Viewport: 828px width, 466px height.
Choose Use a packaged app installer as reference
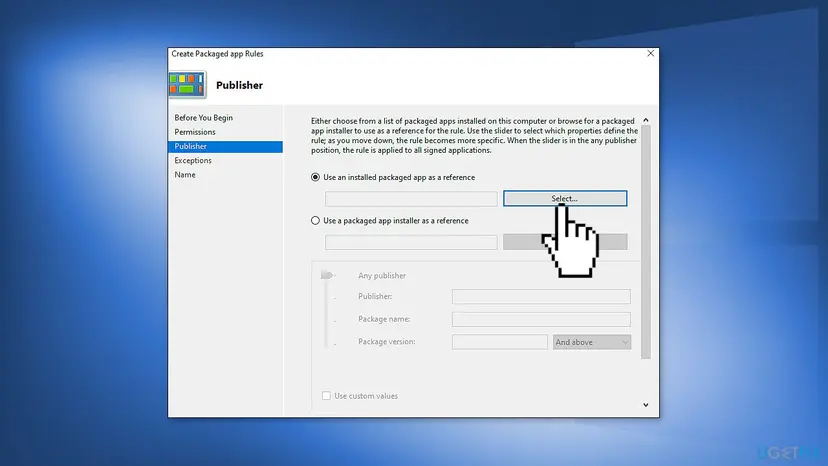point(315,220)
